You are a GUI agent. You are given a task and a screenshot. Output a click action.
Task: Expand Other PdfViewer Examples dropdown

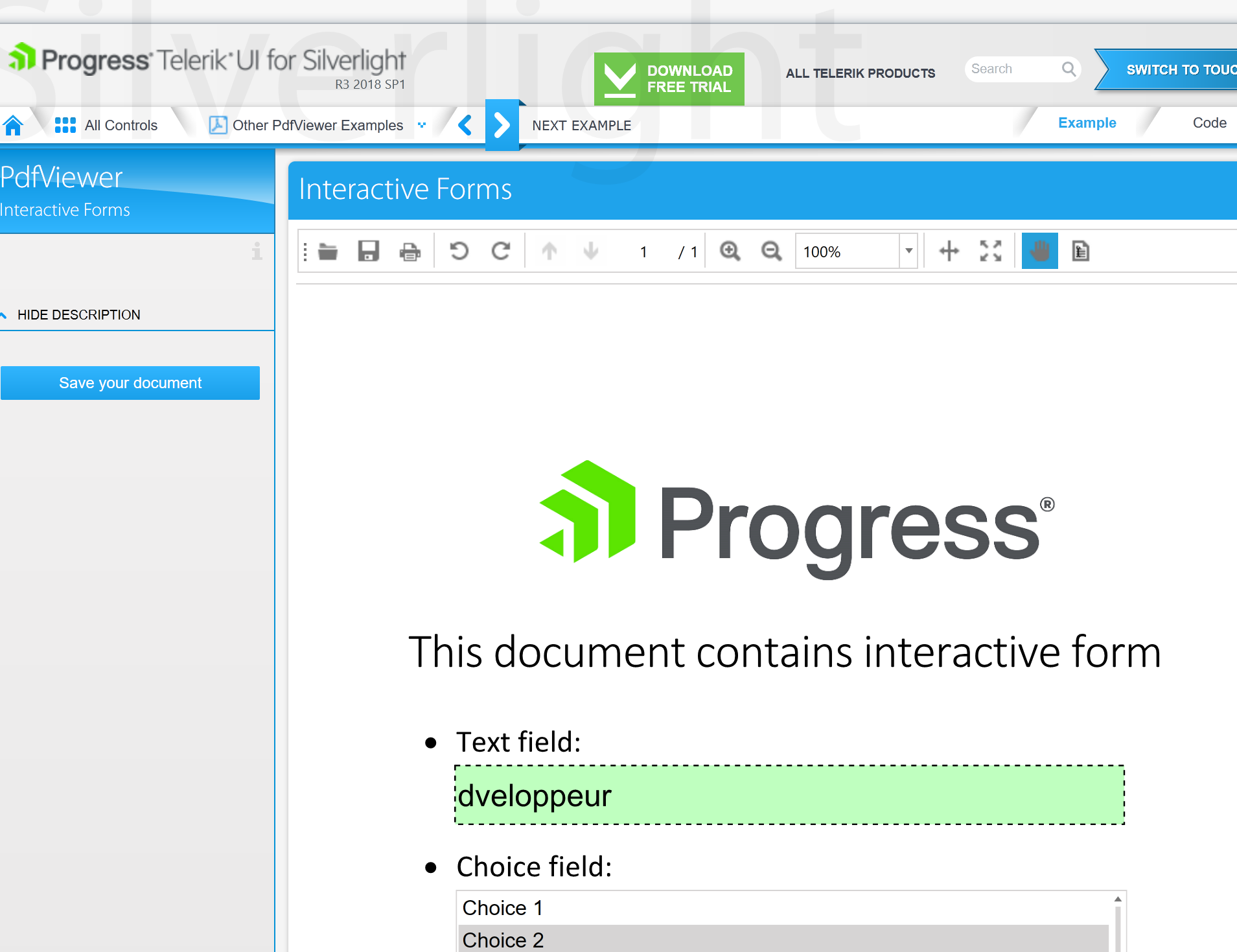click(x=422, y=125)
